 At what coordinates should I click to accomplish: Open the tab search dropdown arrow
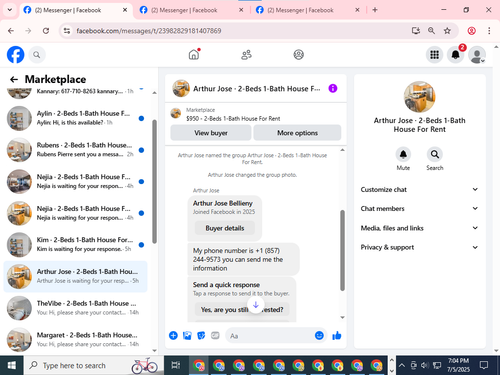point(10,10)
